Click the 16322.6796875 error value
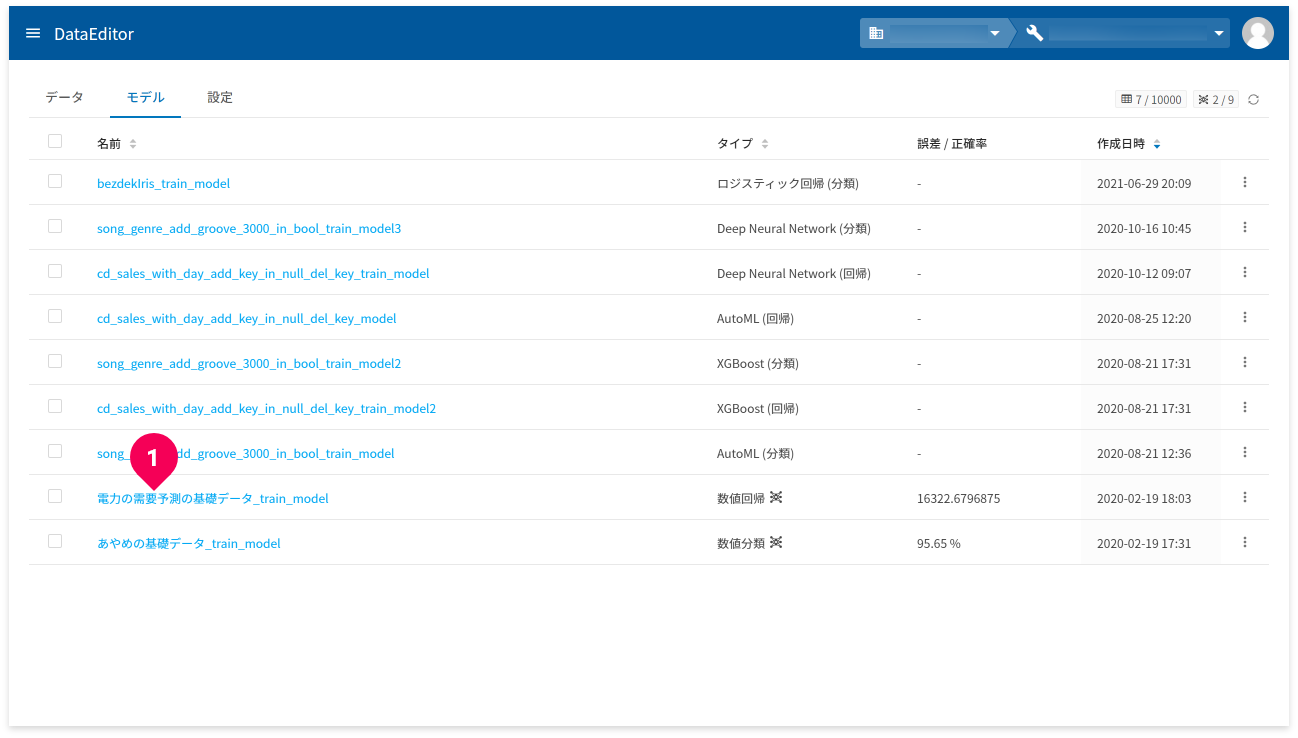The width and height of the screenshot is (1298, 738). 959,499
